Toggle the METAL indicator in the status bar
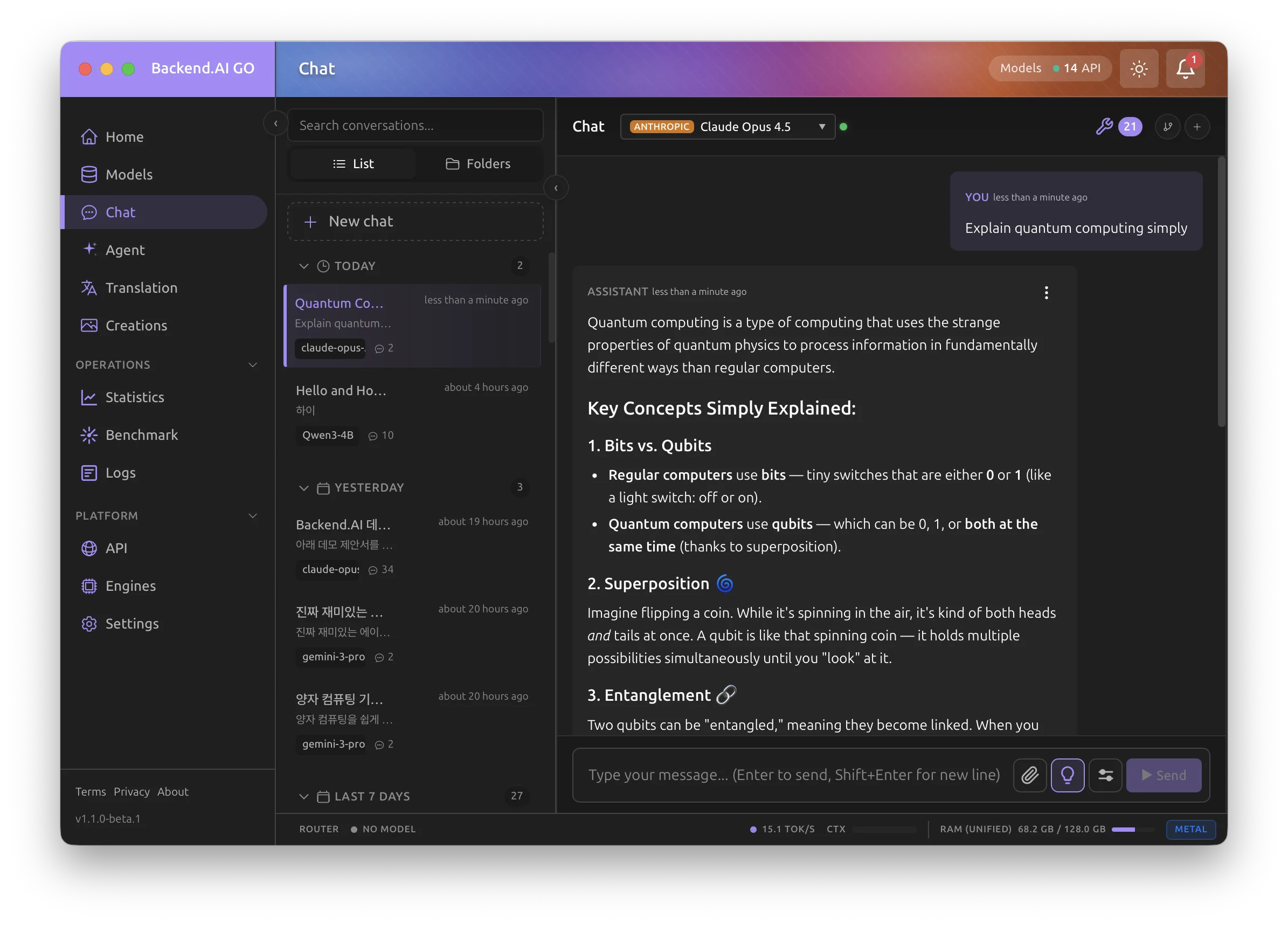This screenshot has width=1288, height=925. pyautogui.click(x=1190, y=830)
